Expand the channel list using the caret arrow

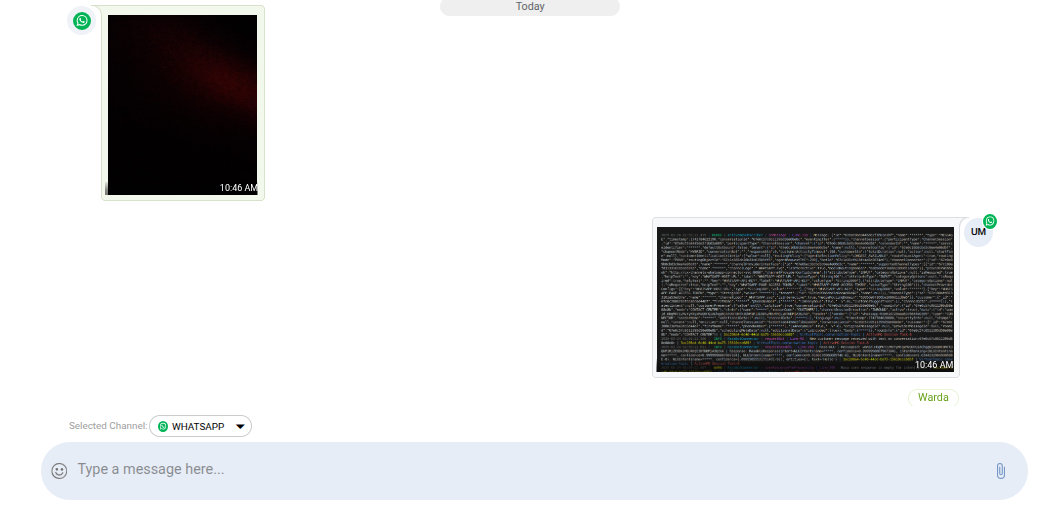240,427
